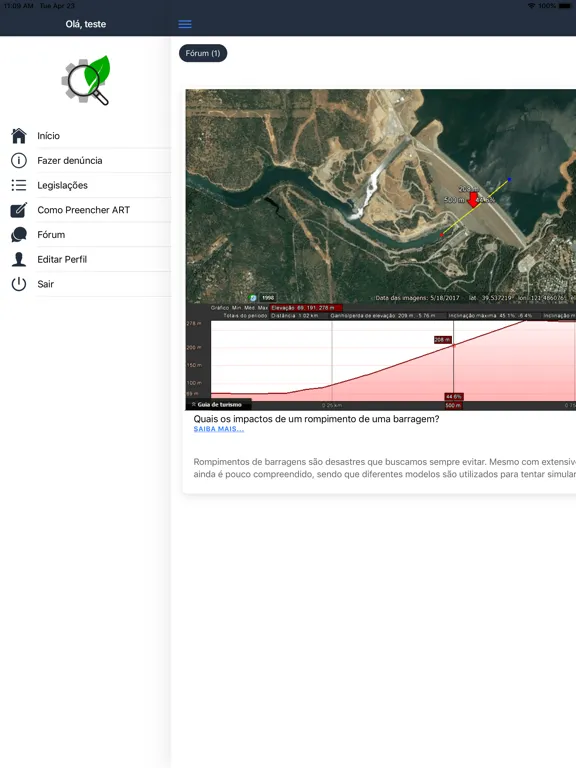The width and height of the screenshot is (576, 768).
Task: Click the person icon for Editar Perfil
Action: pyautogui.click(x=19, y=259)
